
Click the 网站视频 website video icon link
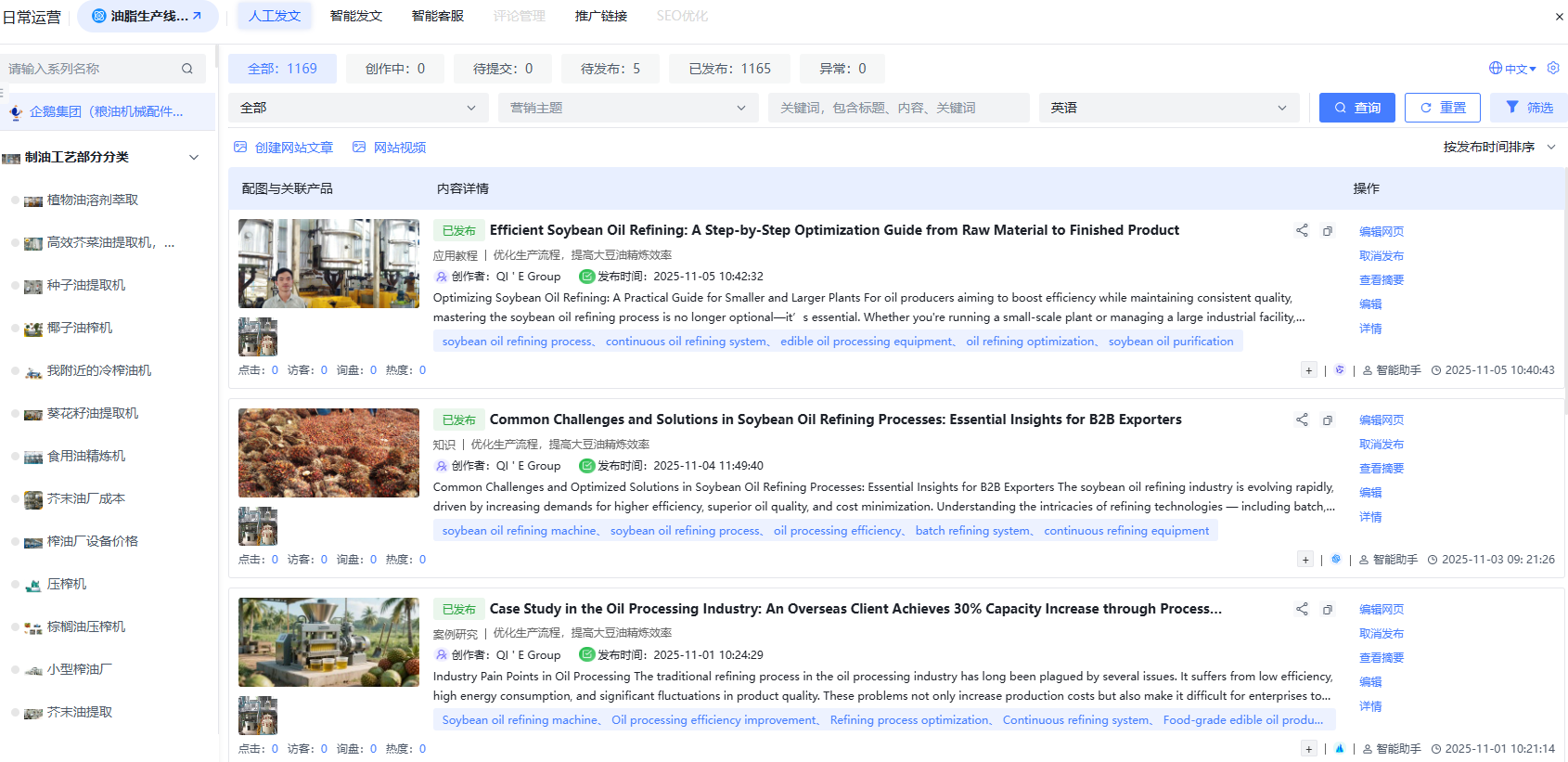pyautogui.click(x=390, y=148)
